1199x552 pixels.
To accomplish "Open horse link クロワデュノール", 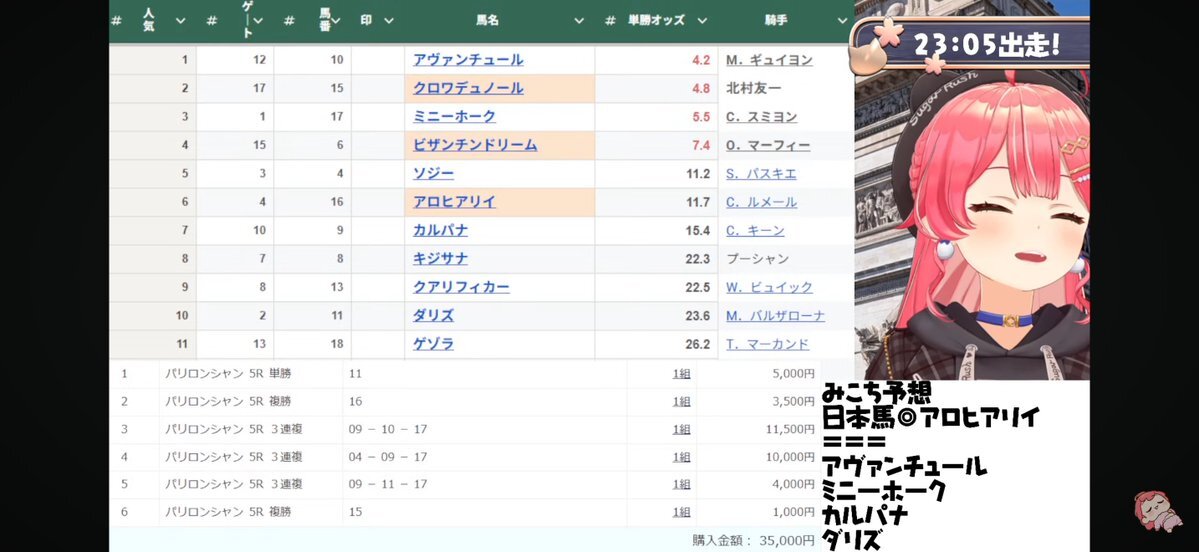I will click(468, 88).
